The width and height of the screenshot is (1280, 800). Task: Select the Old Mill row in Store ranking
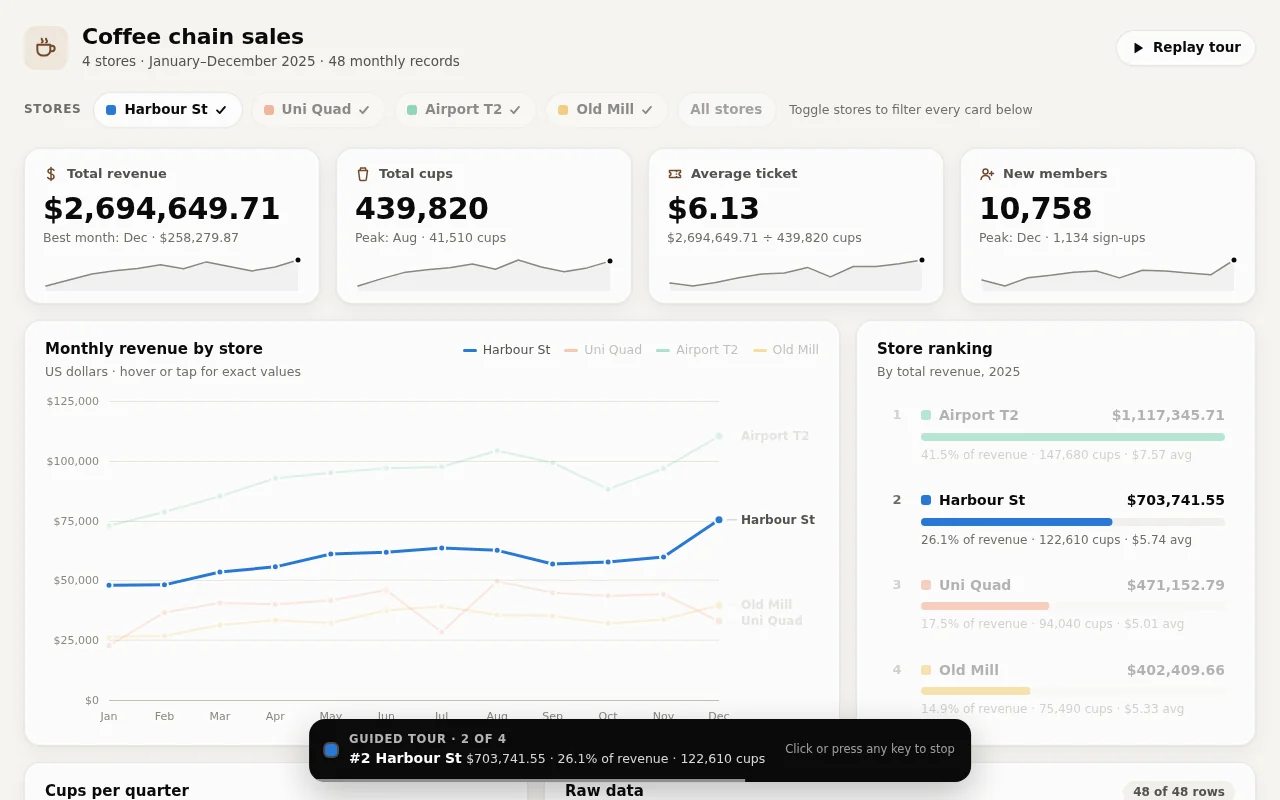click(1056, 689)
